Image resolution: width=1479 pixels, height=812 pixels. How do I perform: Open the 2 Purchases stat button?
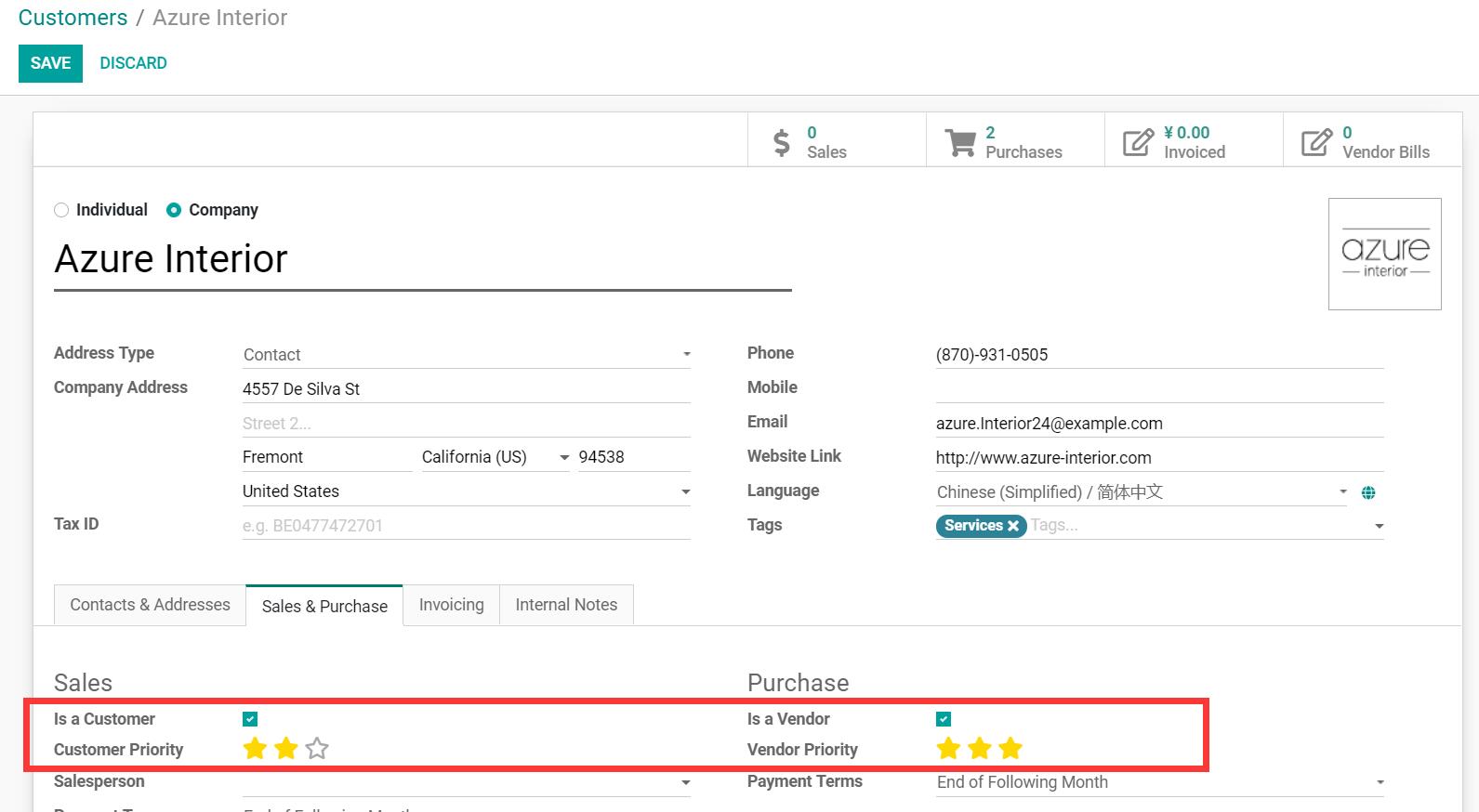(1015, 142)
